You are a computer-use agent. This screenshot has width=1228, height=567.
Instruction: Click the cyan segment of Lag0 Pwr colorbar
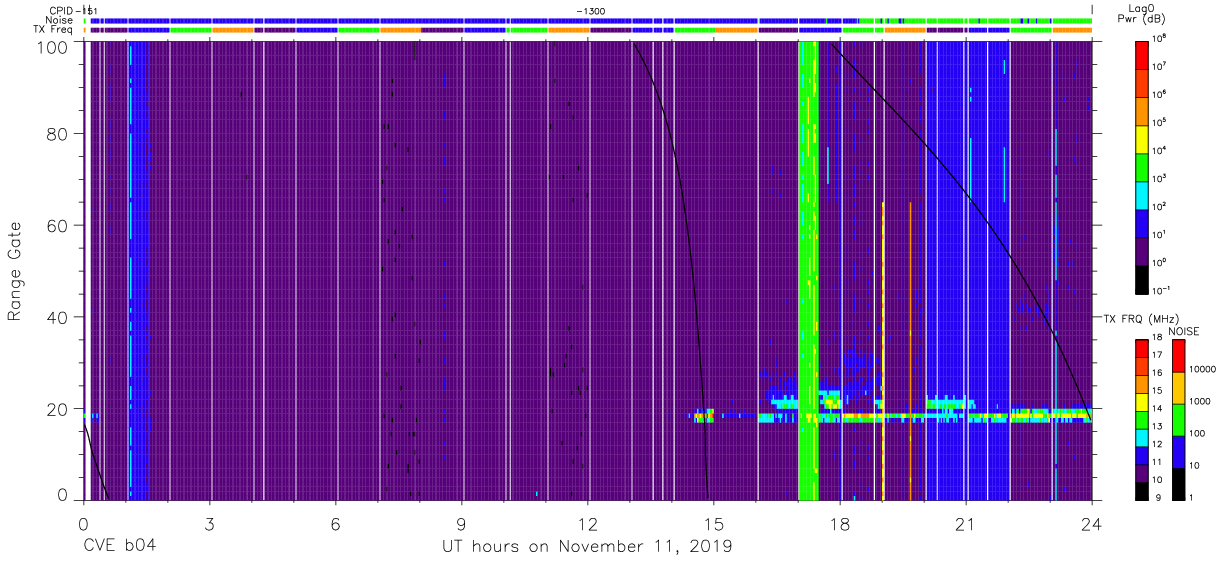click(x=1143, y=195)
